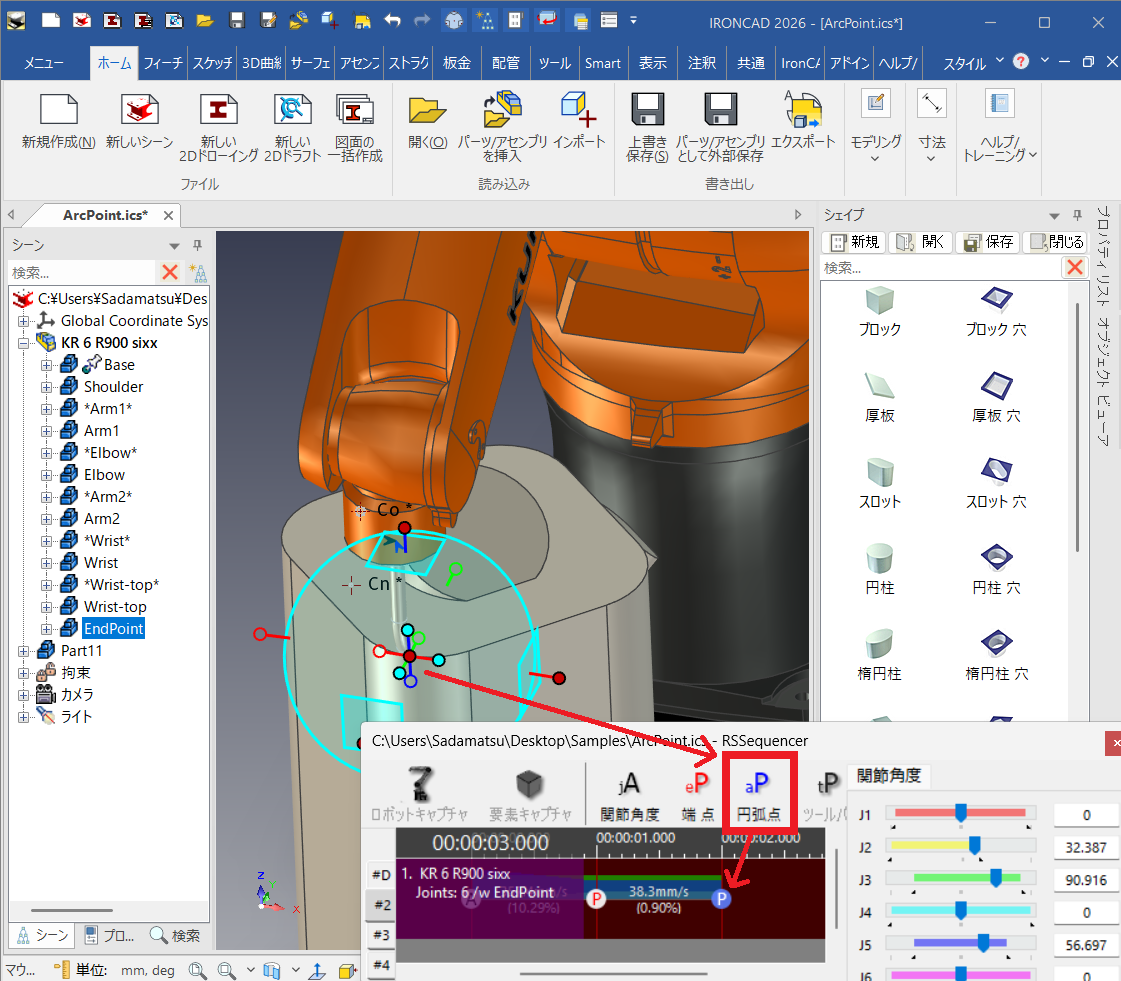
Task: Select the ArcPoint.ics* document tab
Action: point(105,215)
